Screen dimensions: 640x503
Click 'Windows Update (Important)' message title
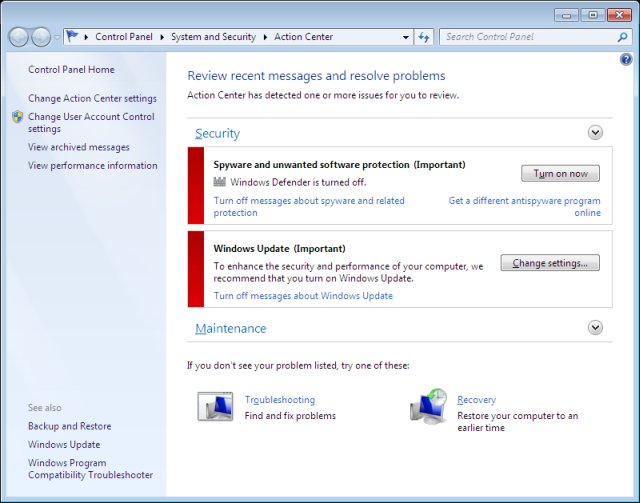[279, 249]
